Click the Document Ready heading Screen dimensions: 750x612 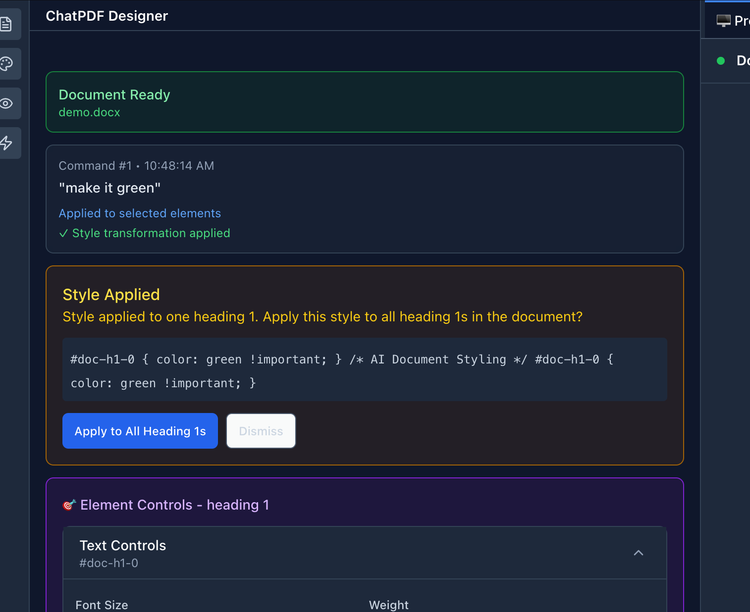(114, 95)
